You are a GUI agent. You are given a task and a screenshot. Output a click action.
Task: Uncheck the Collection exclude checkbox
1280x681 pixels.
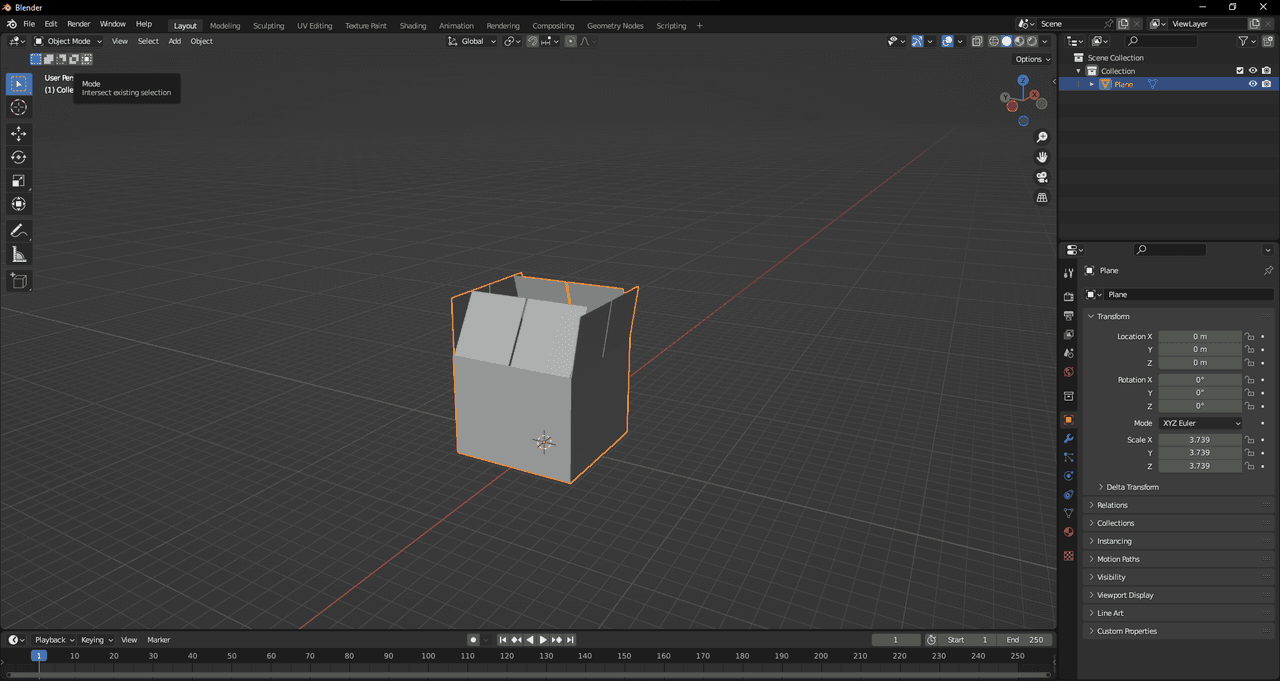point(1240,71)
